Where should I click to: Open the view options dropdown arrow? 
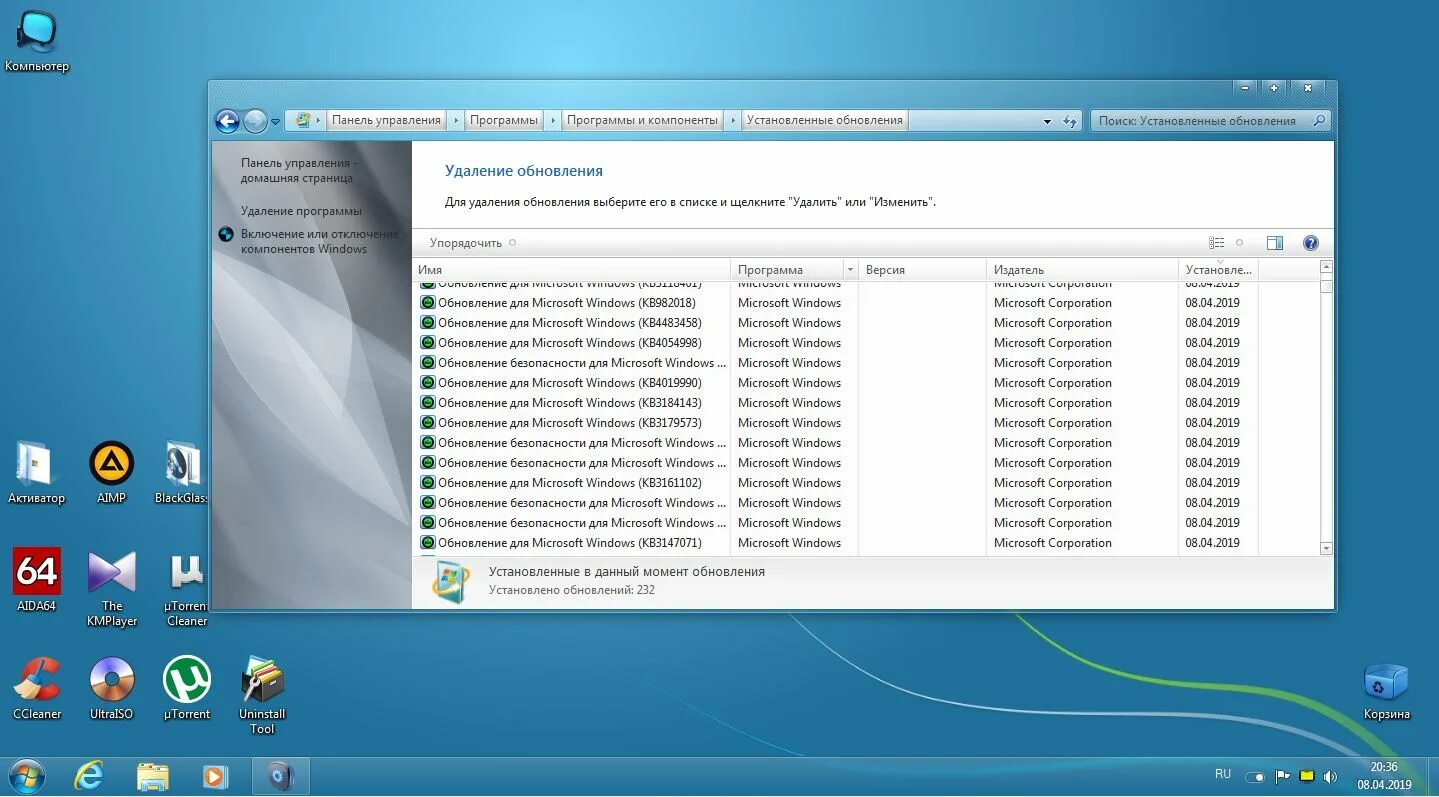[1240, 243]
